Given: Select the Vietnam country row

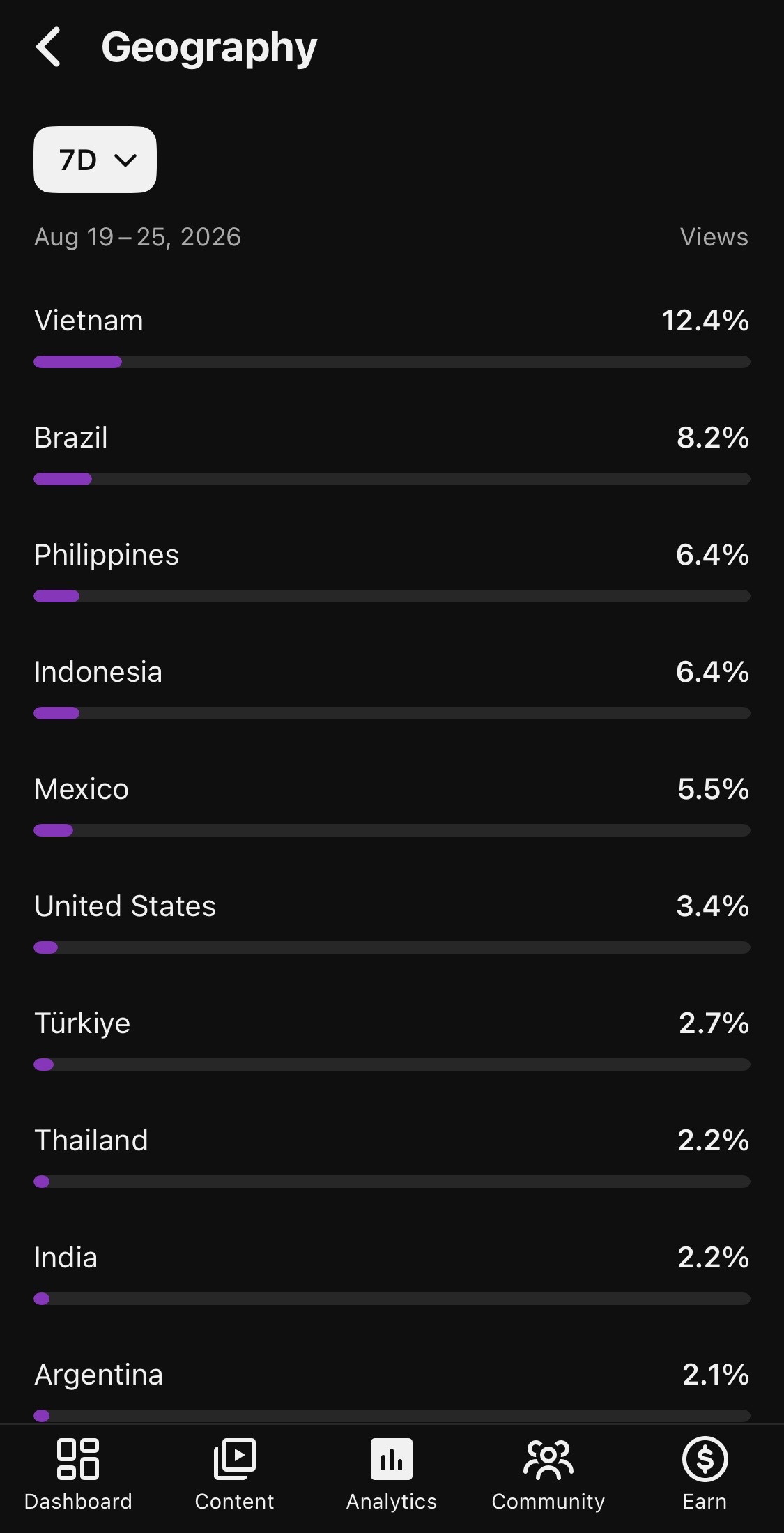Looking at the screenshot, I should tap(392, 338).
